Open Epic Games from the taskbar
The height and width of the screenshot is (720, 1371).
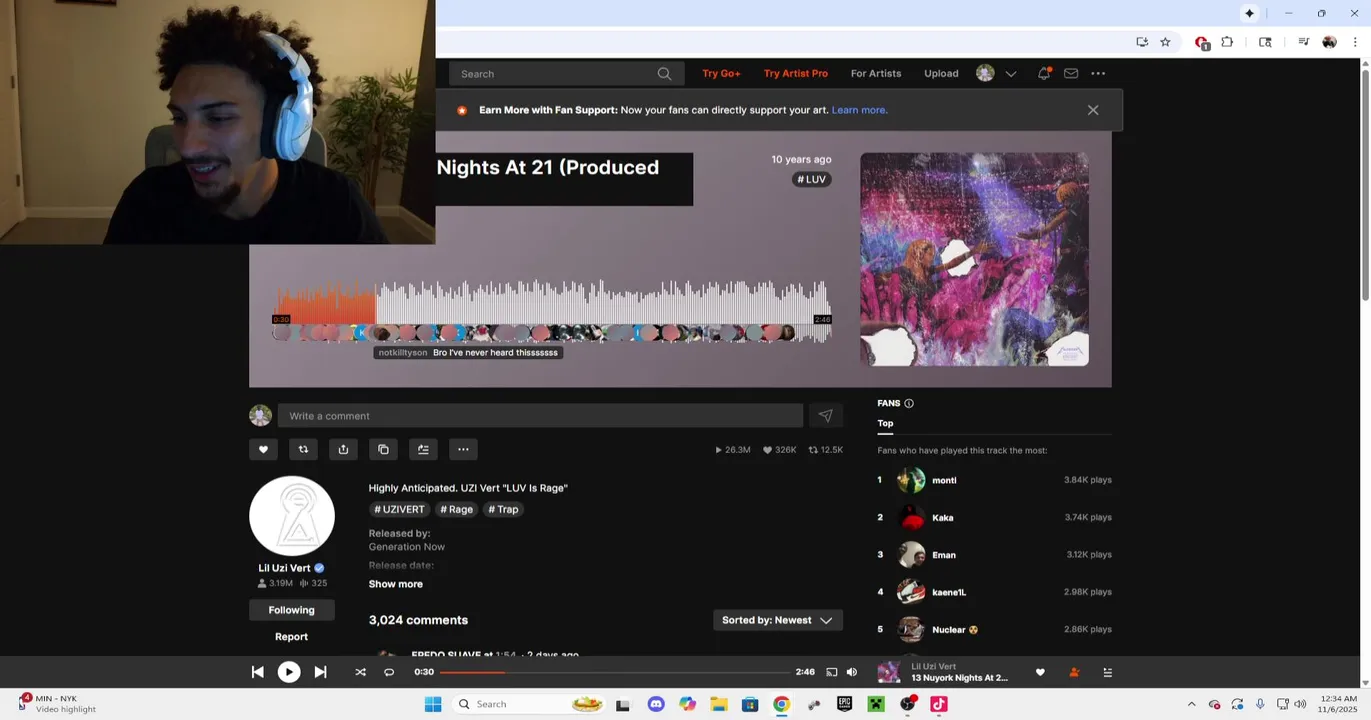coord(844,704)
